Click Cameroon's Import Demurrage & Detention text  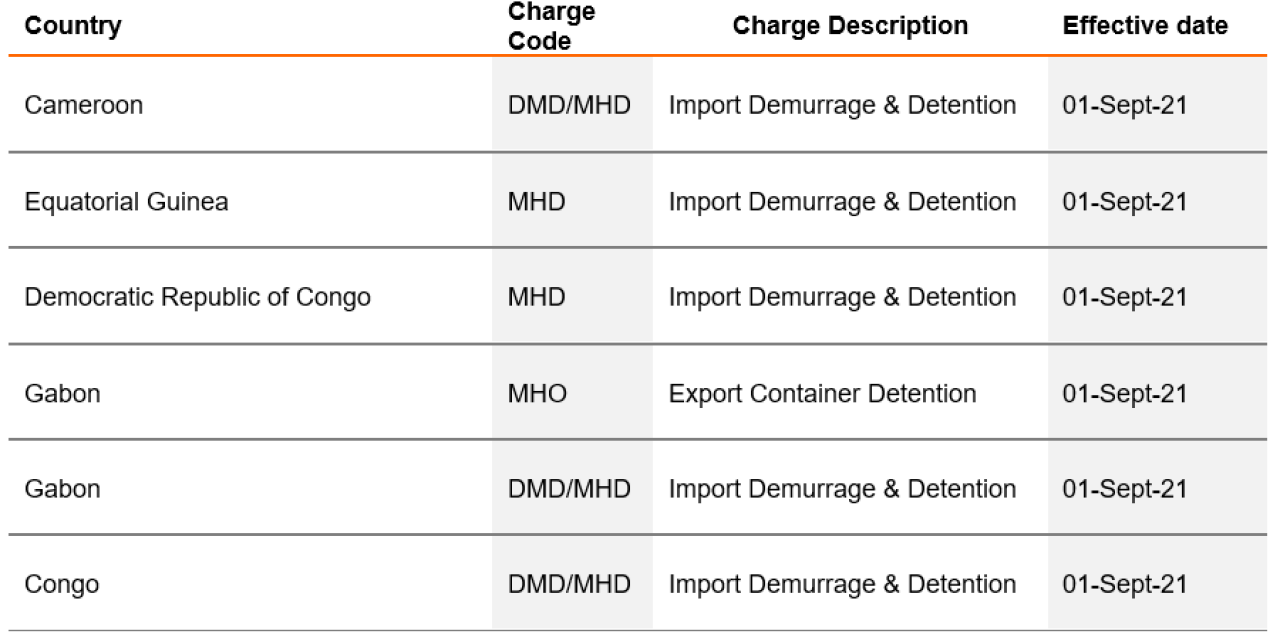pyautogui.click(x=842, y=105)
